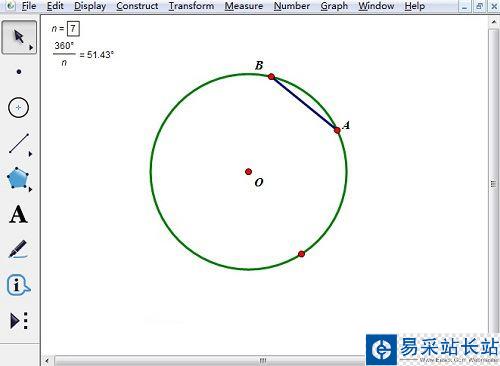Select the blue segment AB
The height and width of the screenshot is (366, 500).
[x=304, y=103]
